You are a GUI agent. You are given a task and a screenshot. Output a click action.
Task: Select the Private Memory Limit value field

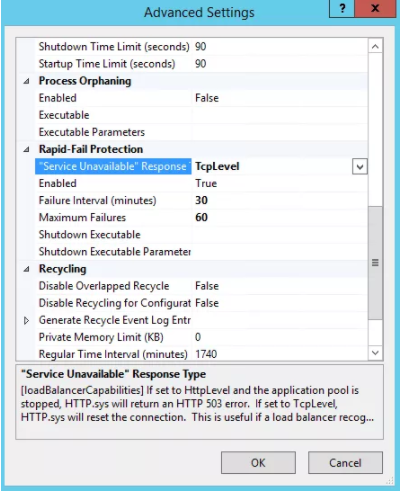pos(280,337)
